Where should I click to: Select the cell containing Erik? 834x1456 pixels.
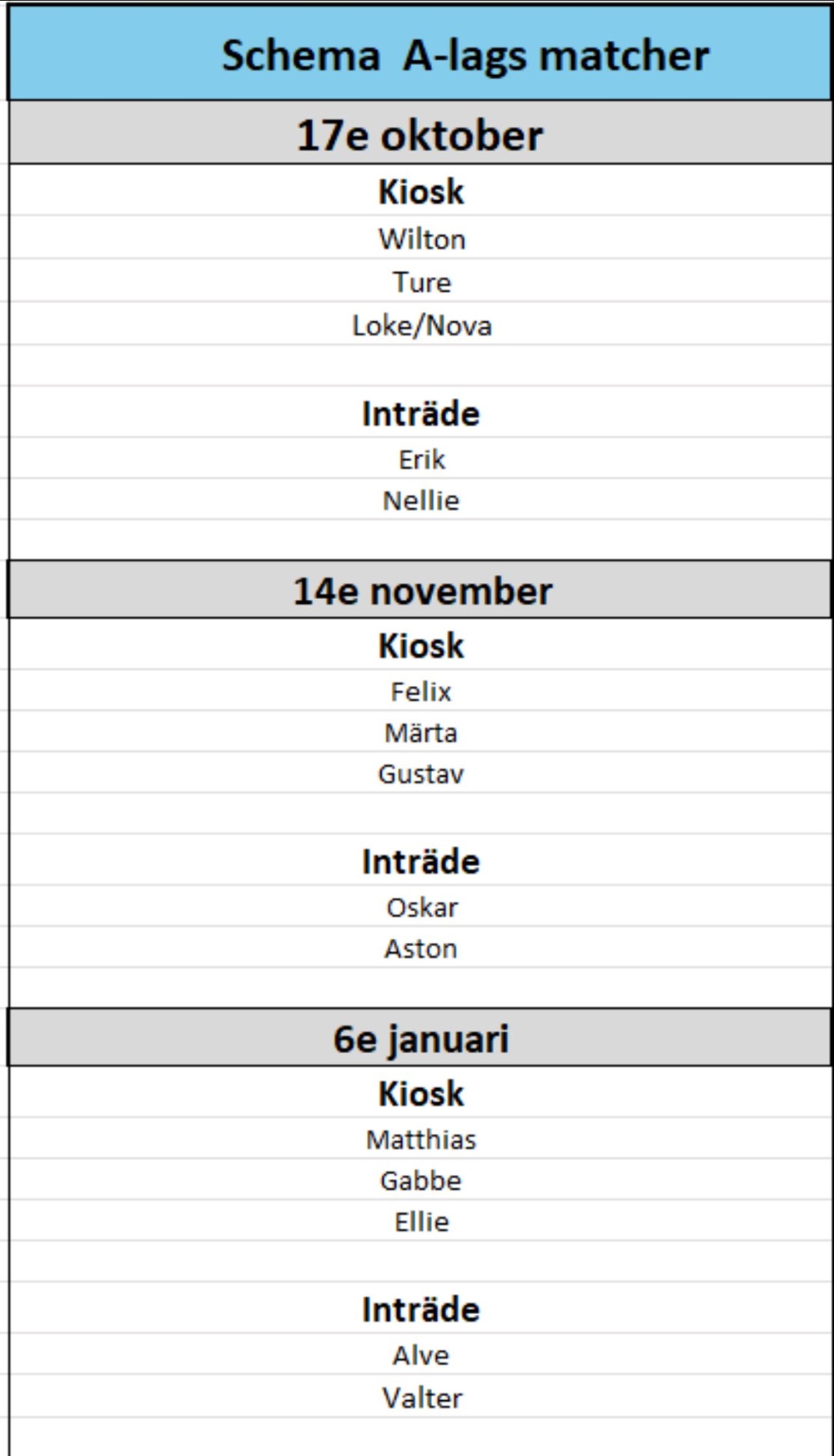tap(422, 459)
